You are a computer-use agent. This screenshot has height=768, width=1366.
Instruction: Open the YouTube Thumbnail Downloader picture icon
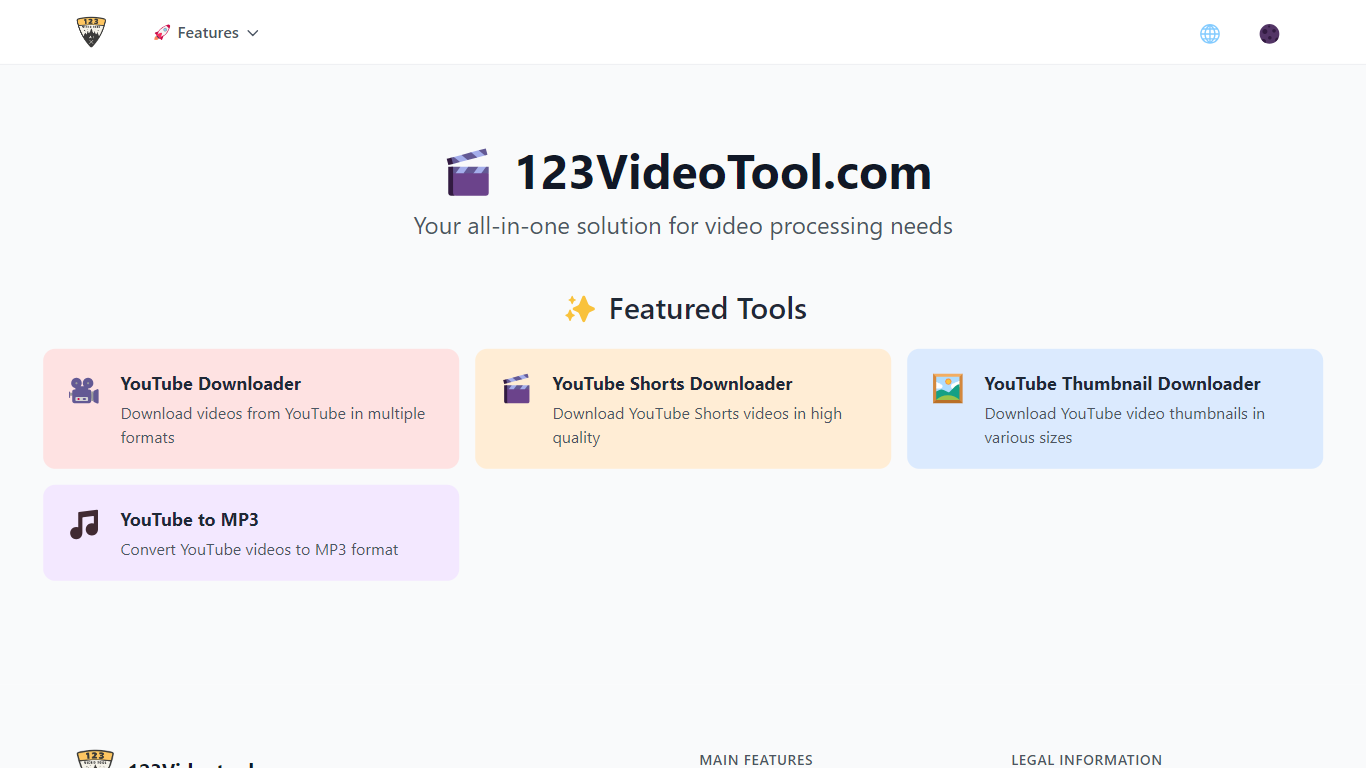[x=947, y=389]
